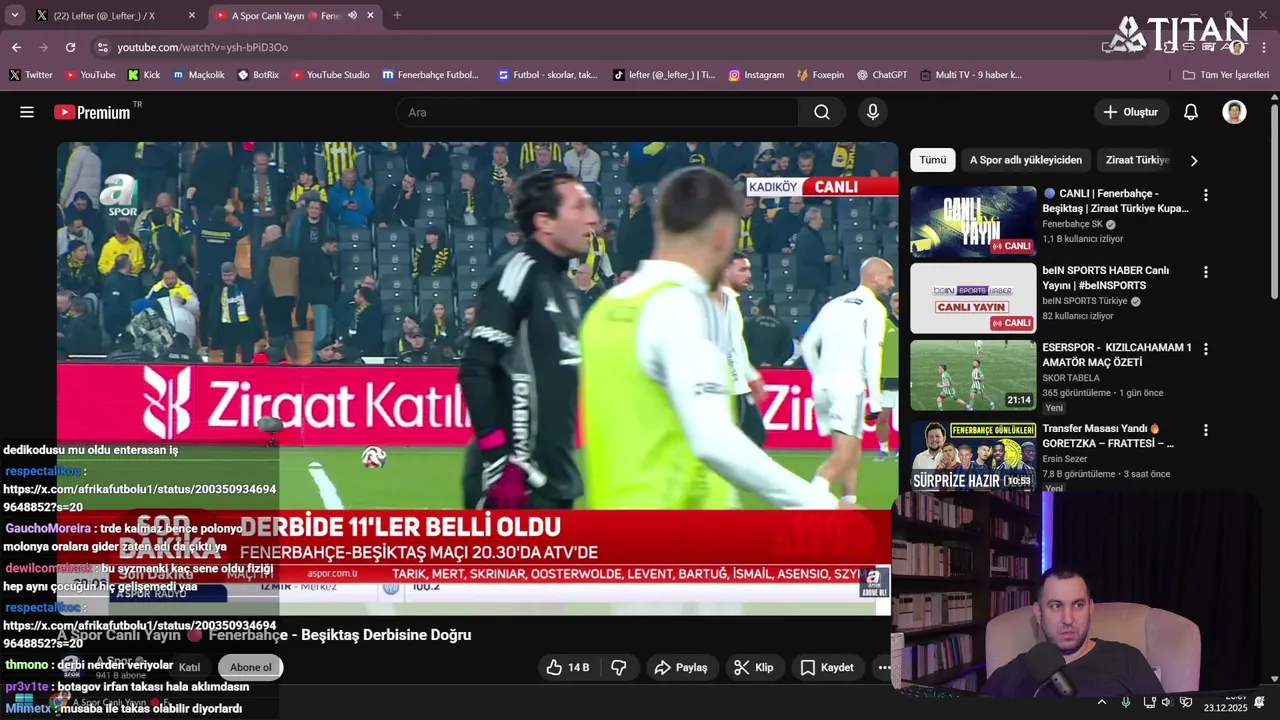Open the Maçkolik bookmark
The width and height of the screenshot is (1280, 720).
coord(199,75)
